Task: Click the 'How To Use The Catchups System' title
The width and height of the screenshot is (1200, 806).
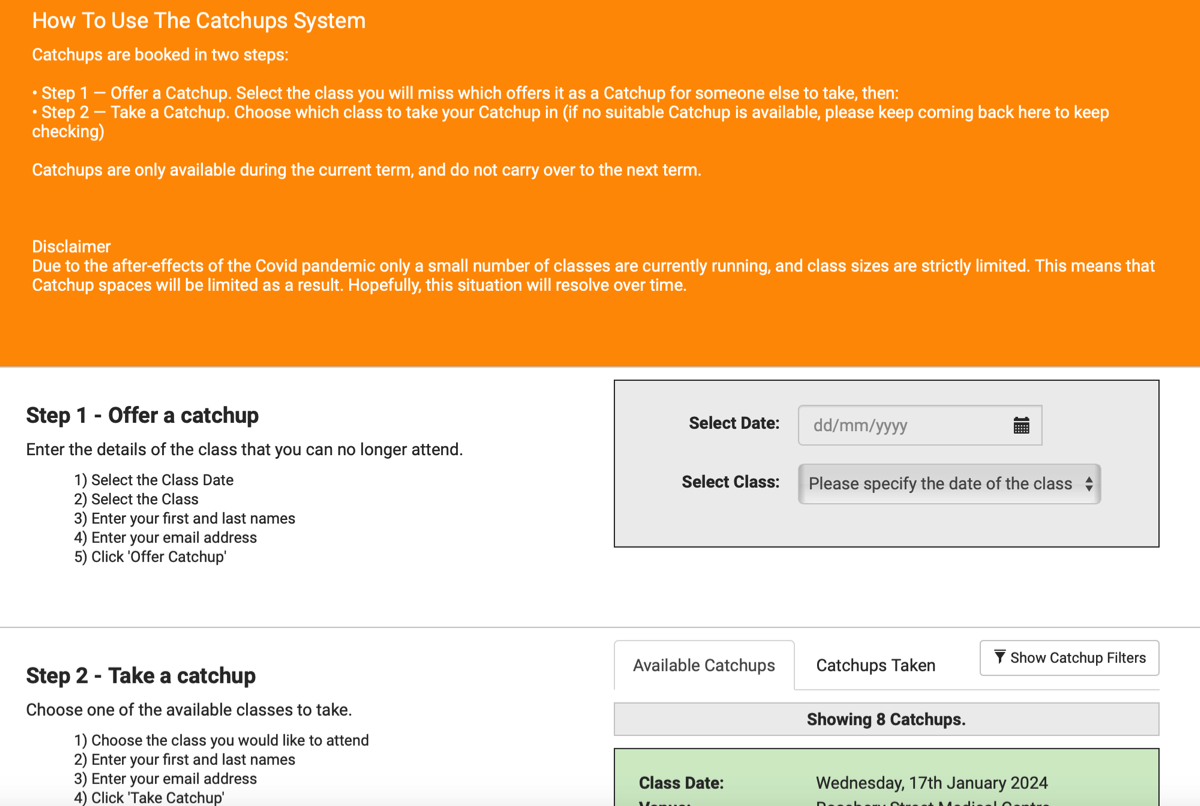Action: coord(199,20)
